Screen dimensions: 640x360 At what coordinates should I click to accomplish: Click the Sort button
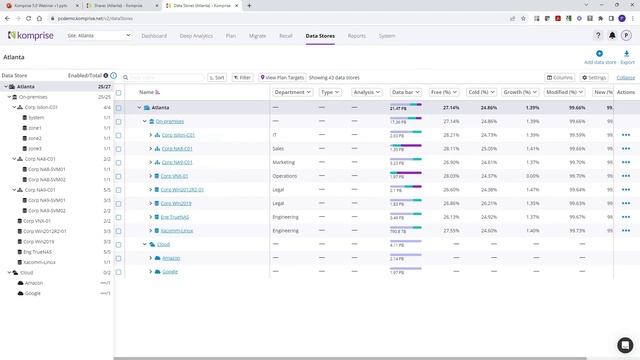[x=217, y=78]
